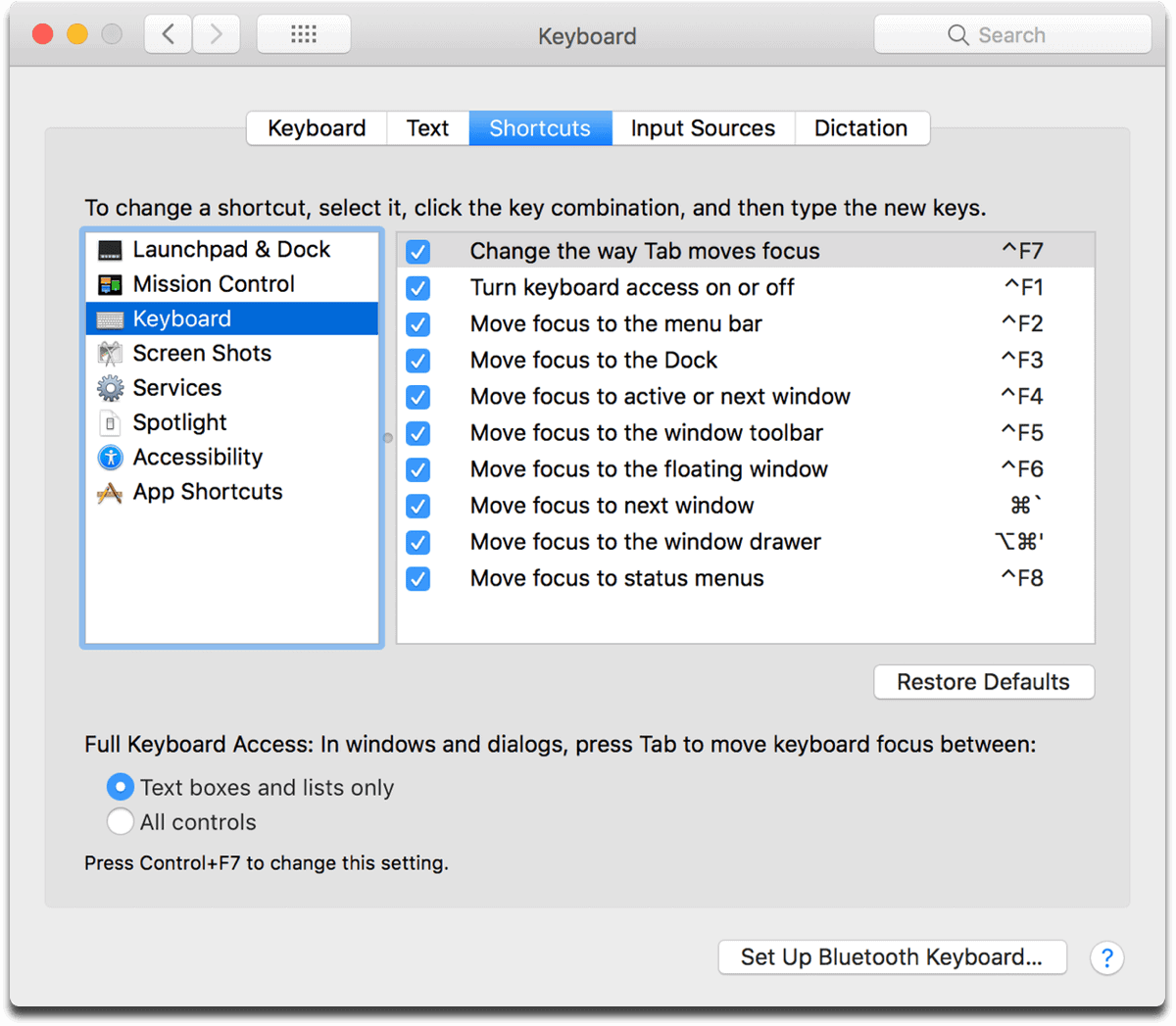Uncheck Move focus to the floating window
This screenshot has height=1026, width=1176.
click(418, 469)
